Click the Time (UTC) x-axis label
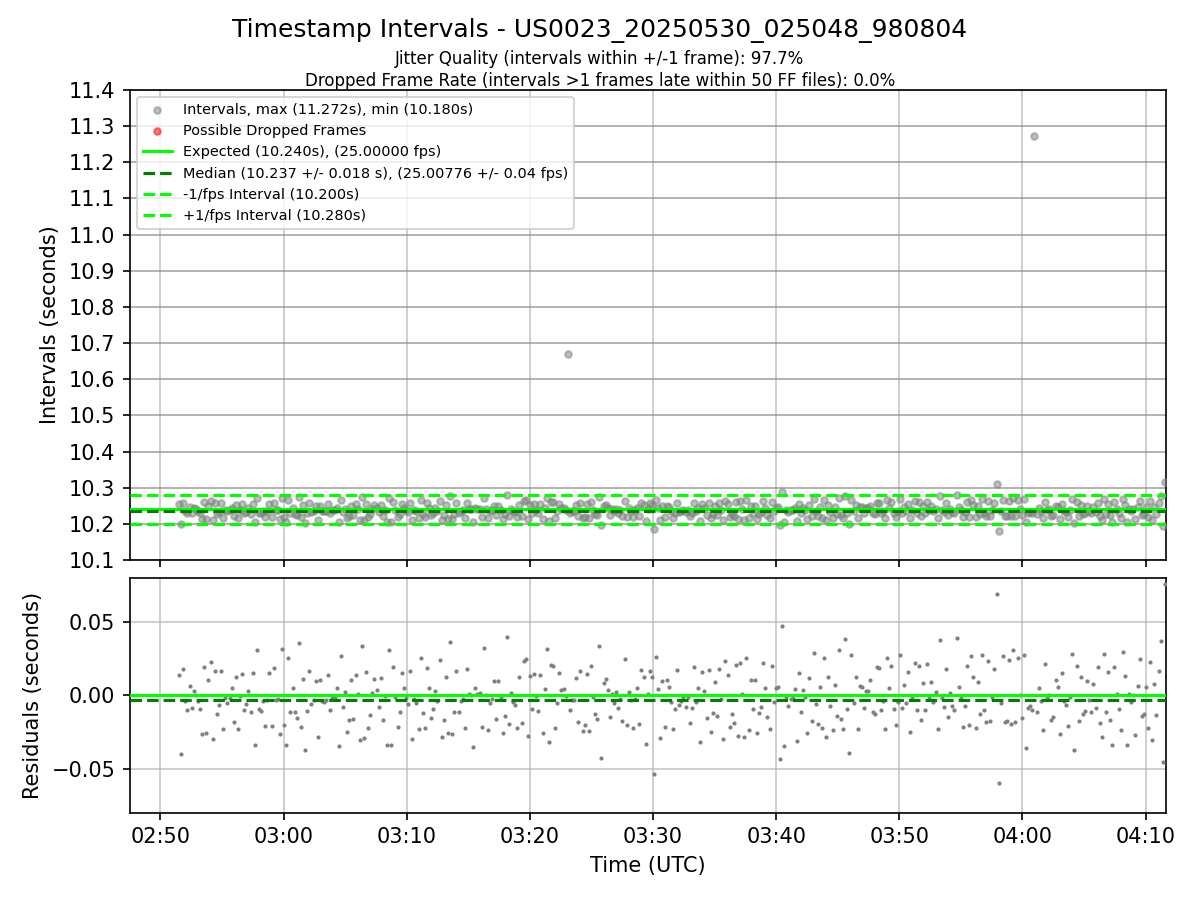Viewport: 1200px width, 900px height. pyautogui.click(x=647, y=865)
